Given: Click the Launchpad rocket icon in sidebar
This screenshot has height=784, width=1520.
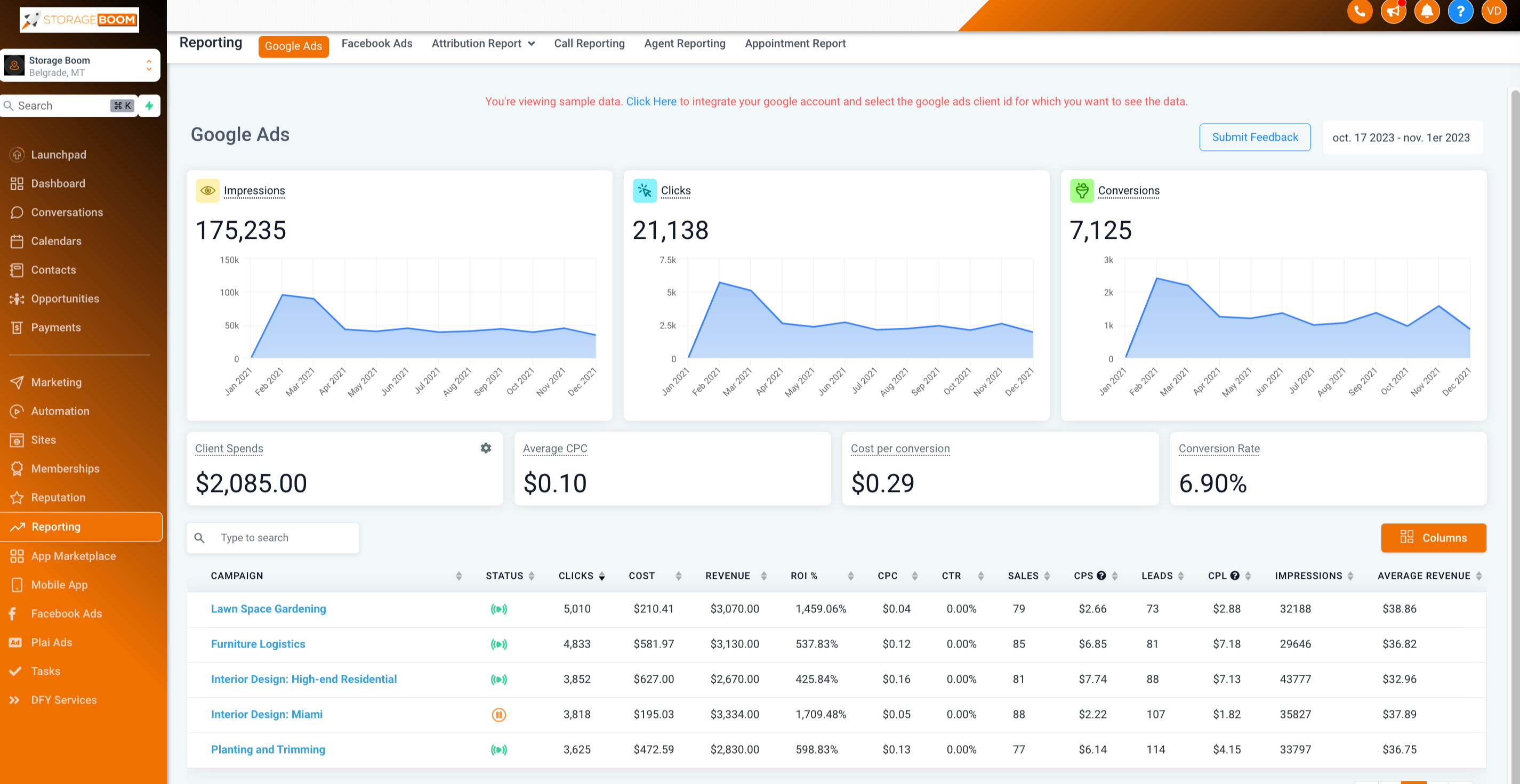Looking at the screenshot, I should click(x=18, y=154).
